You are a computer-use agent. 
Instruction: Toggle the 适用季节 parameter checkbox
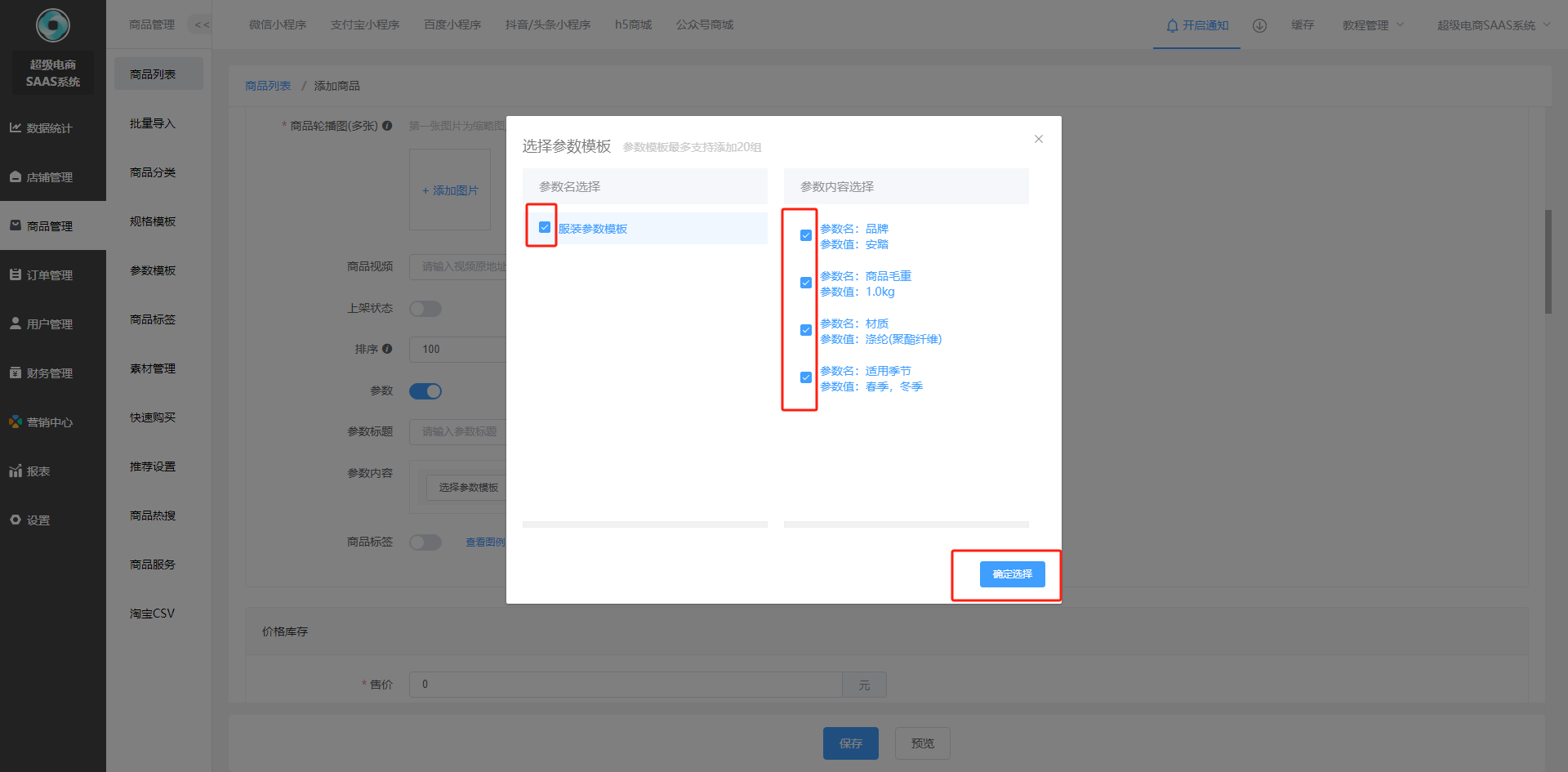click(x=806, y=377)
